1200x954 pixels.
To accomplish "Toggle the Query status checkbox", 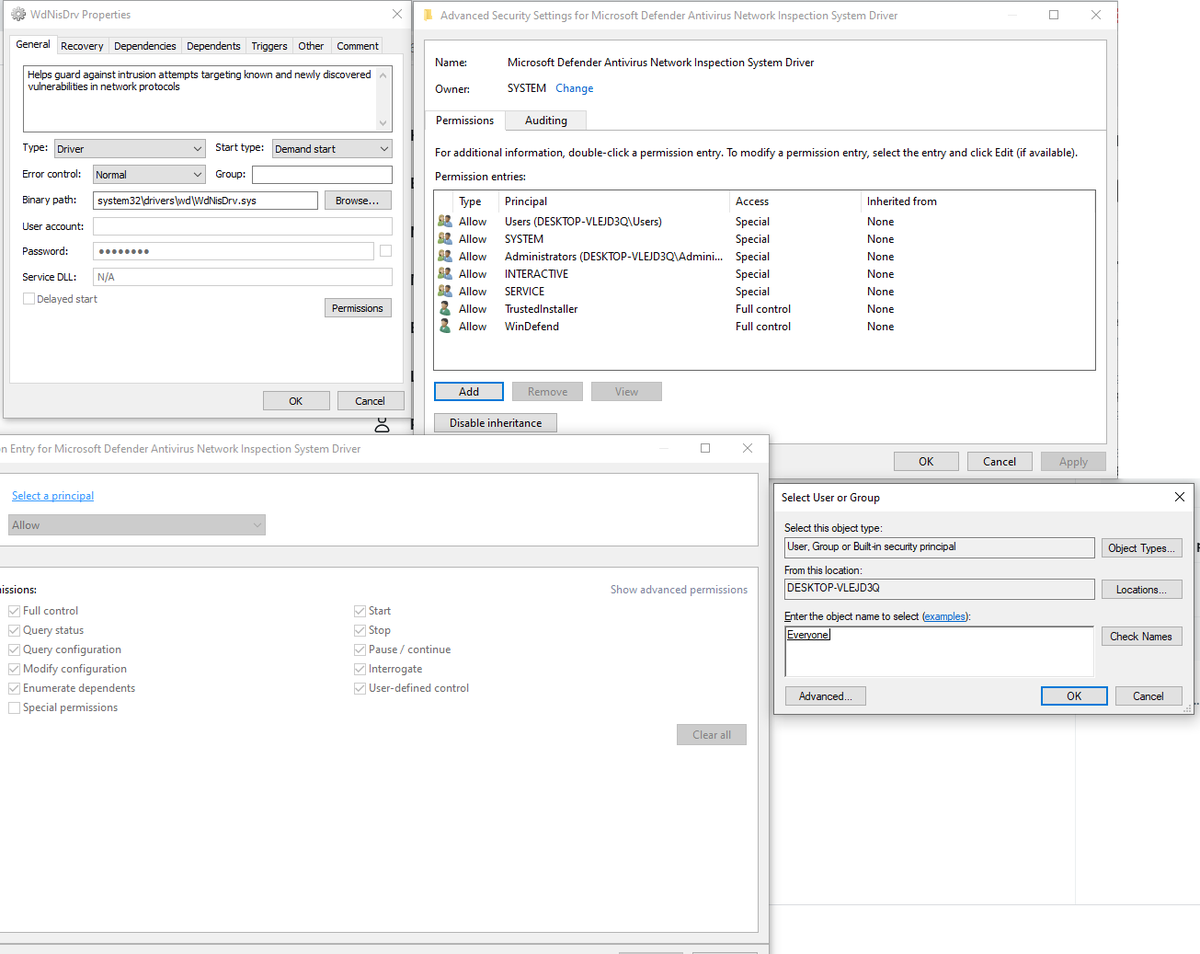I will pyautogui.click(x=14, y=630).
